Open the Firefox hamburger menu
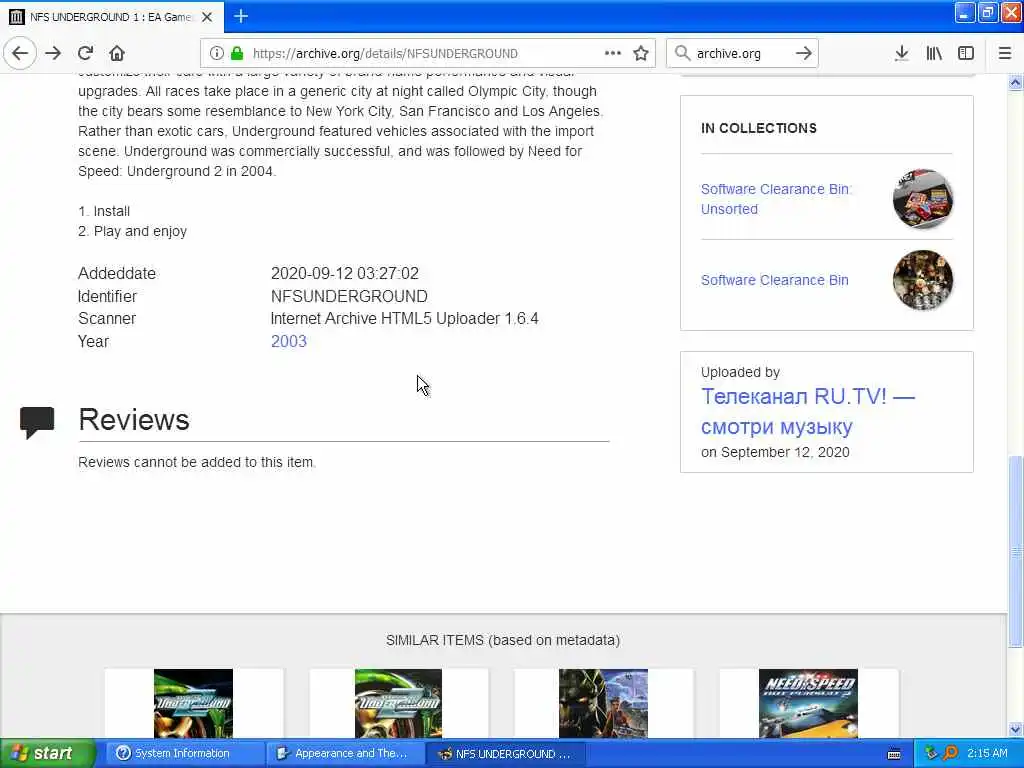The image size is (1024, 768). coord(1005,53)
